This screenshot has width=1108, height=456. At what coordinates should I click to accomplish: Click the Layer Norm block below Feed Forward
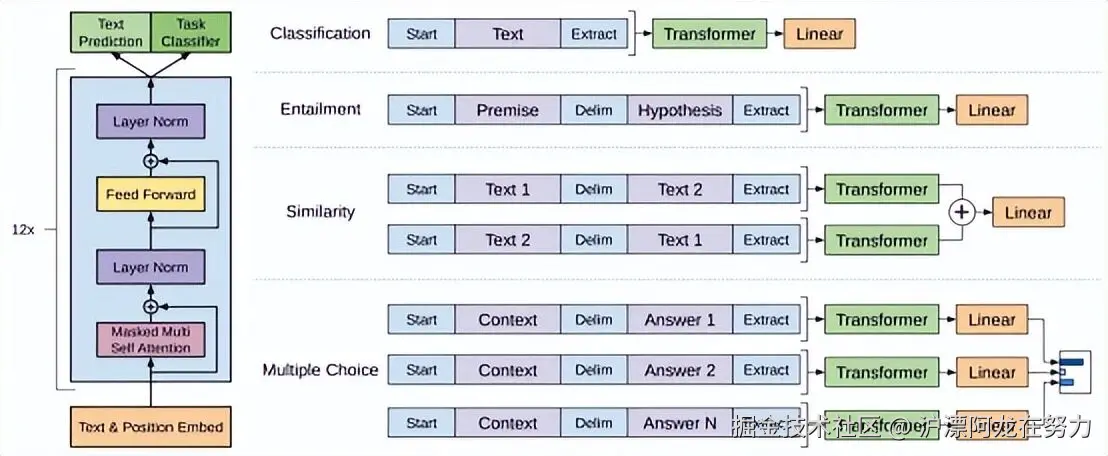click(x=151, y=268)
